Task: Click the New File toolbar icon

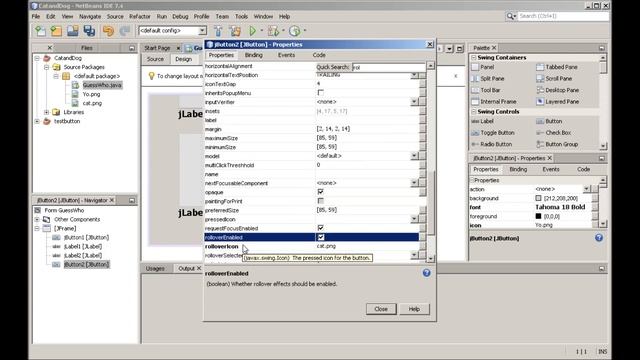Action: tap(40, 31)
